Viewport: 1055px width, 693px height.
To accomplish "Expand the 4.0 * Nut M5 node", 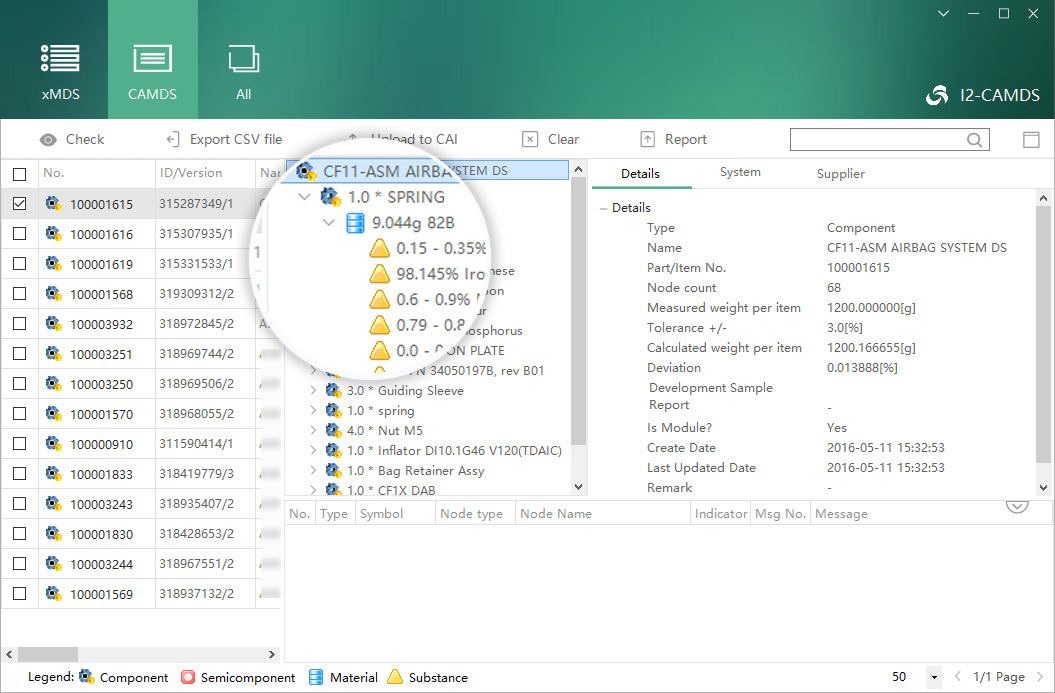I will point(314,430).
